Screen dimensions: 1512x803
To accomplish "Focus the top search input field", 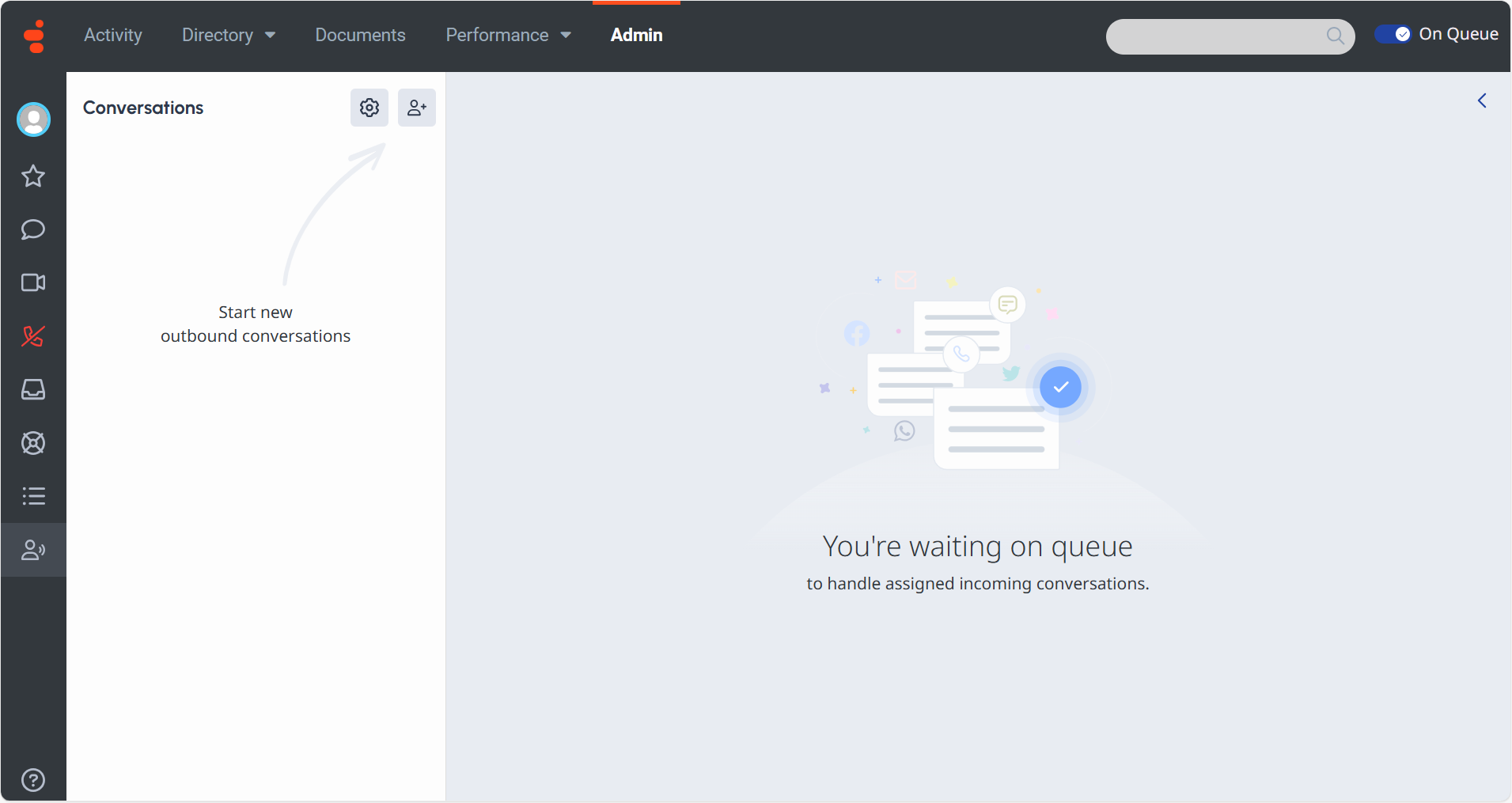I will pos(1230,36).
